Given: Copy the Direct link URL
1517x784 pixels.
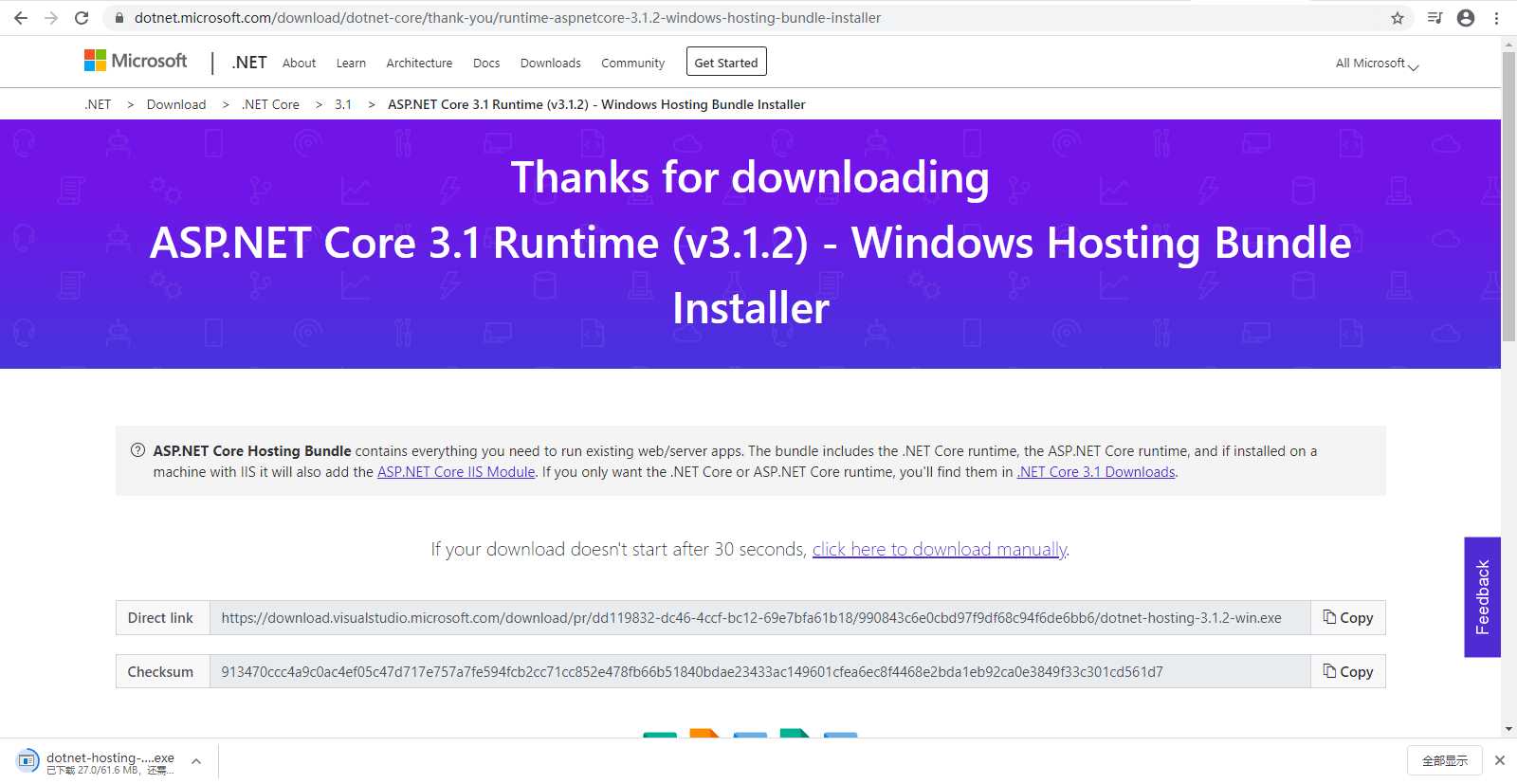Looking at the screenshot, I should pyautogui.click(x=1348, y=618).
